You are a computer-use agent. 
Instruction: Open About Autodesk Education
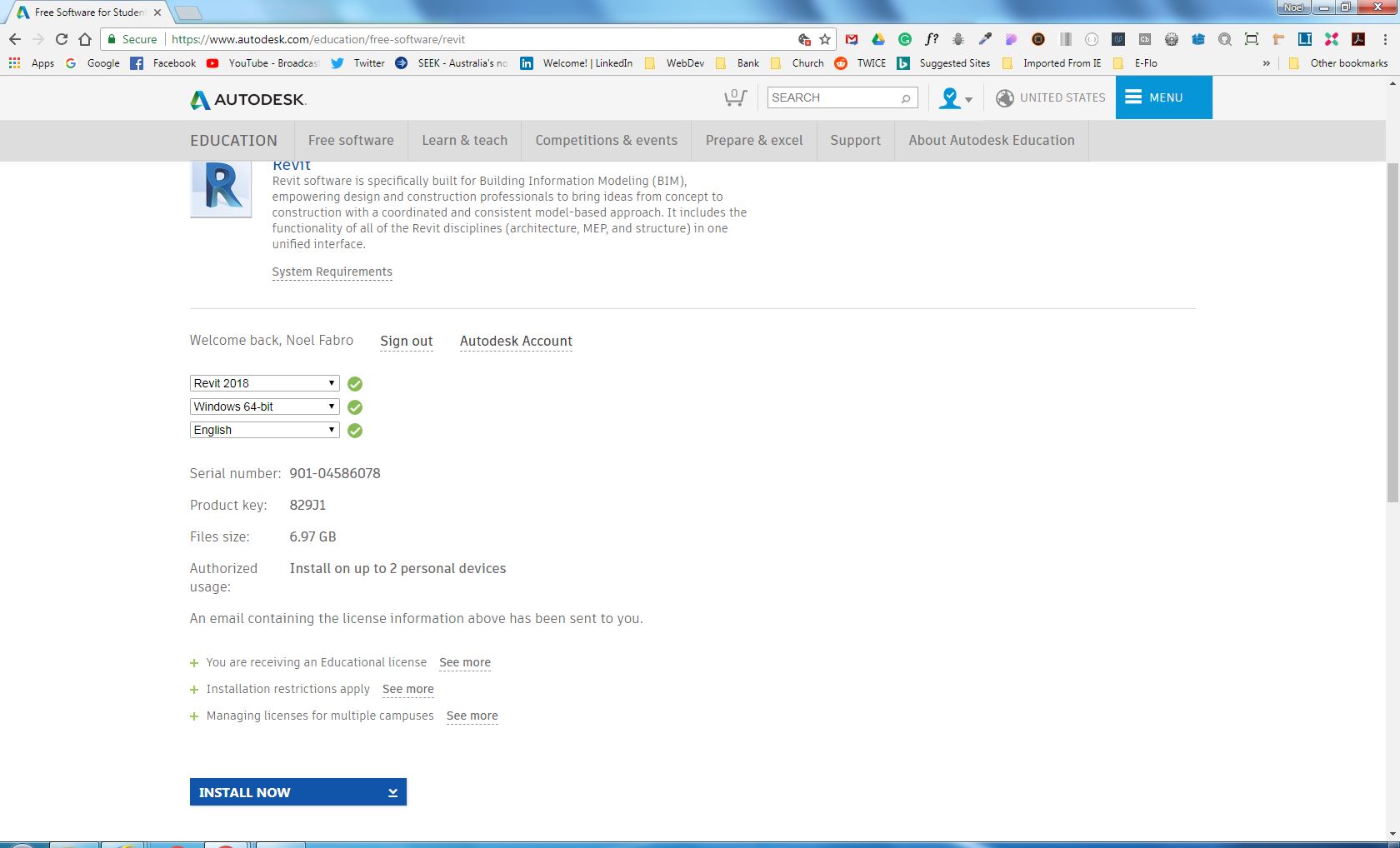pyautogui.click(x=992, y=140)
